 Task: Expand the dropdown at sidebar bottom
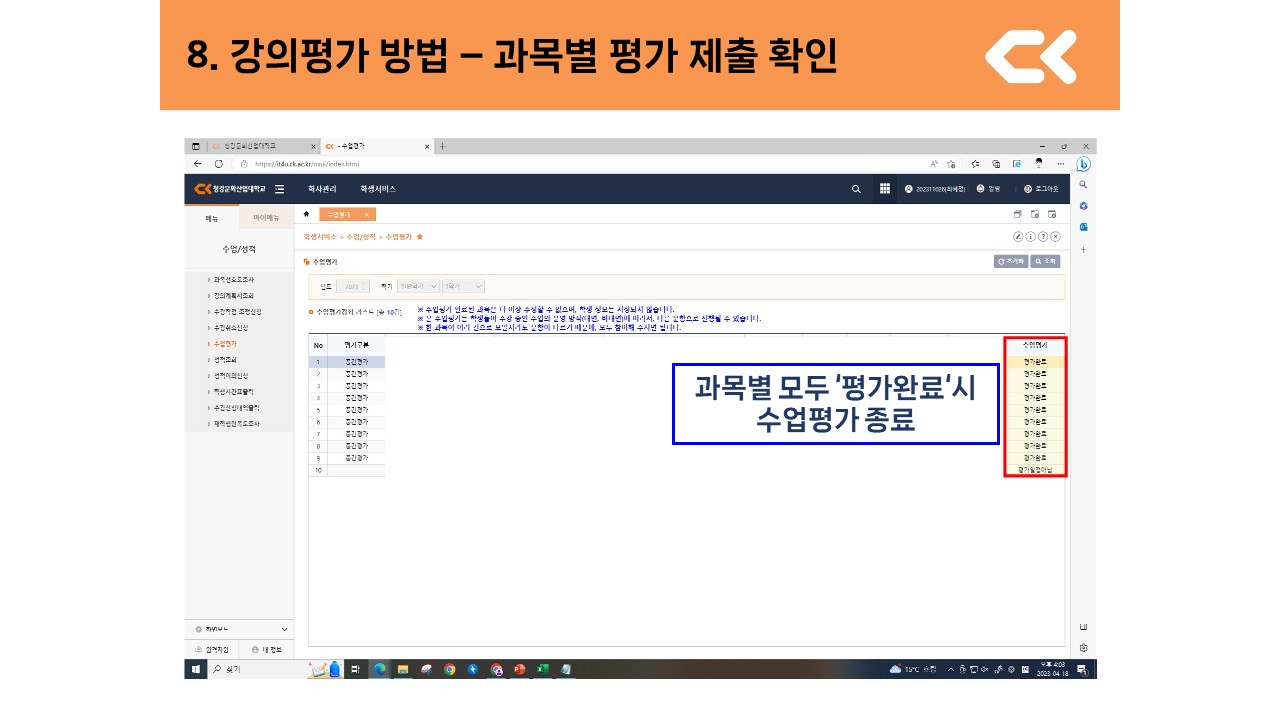coord(285,629)
